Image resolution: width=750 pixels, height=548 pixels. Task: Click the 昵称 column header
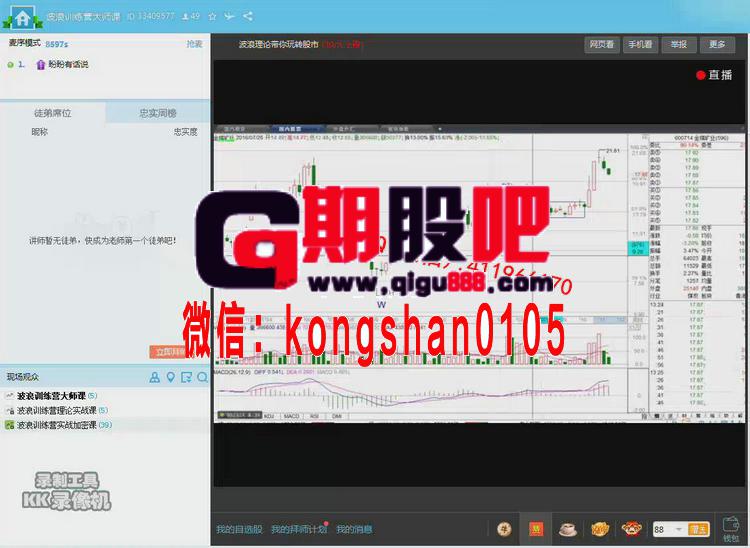coord(40,132)
